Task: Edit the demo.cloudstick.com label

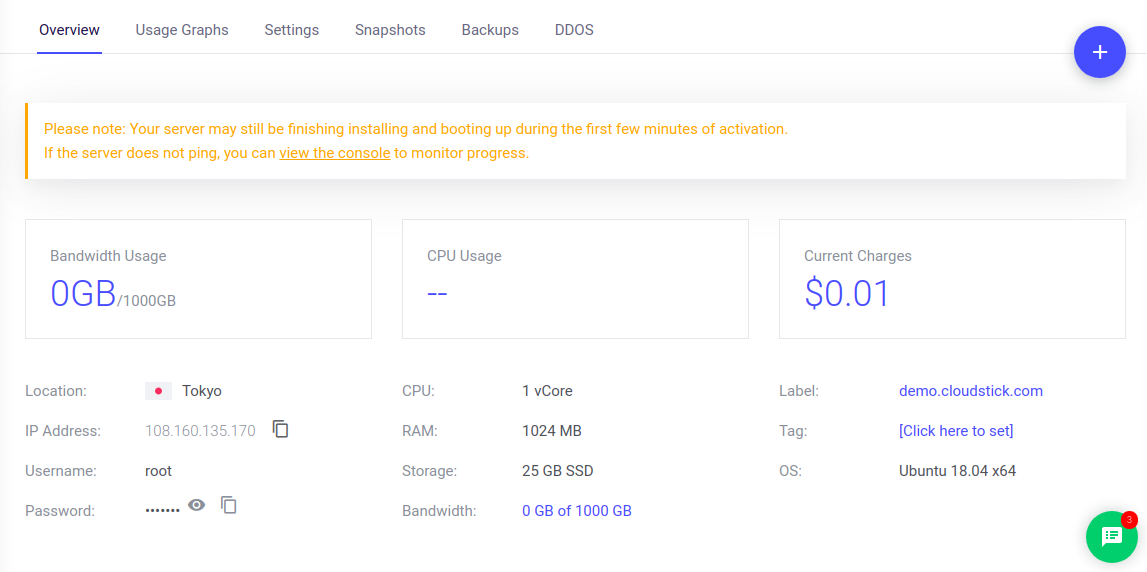Action: pos(970,391)
